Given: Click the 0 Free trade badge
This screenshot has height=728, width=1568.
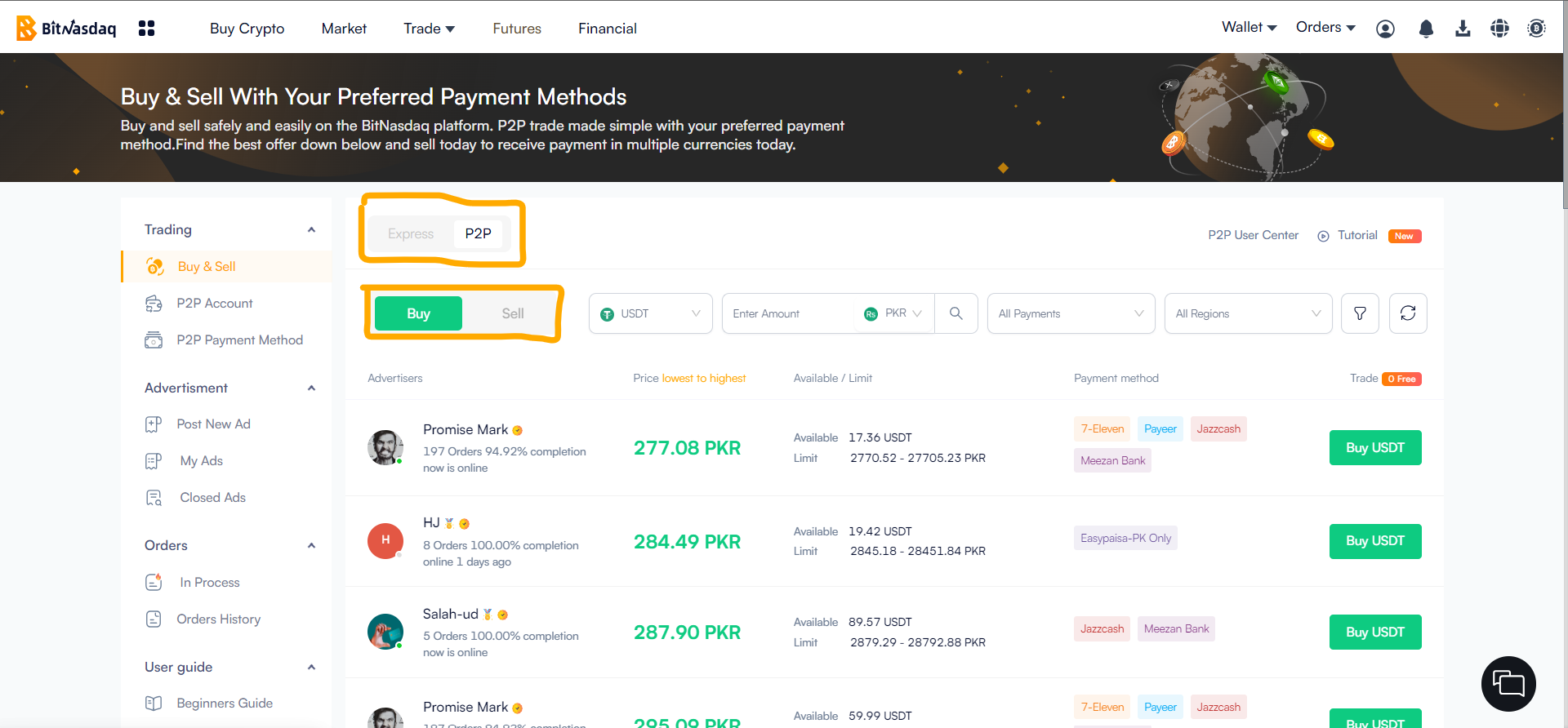Looking at the screenshot, I should pos(1401,379).
